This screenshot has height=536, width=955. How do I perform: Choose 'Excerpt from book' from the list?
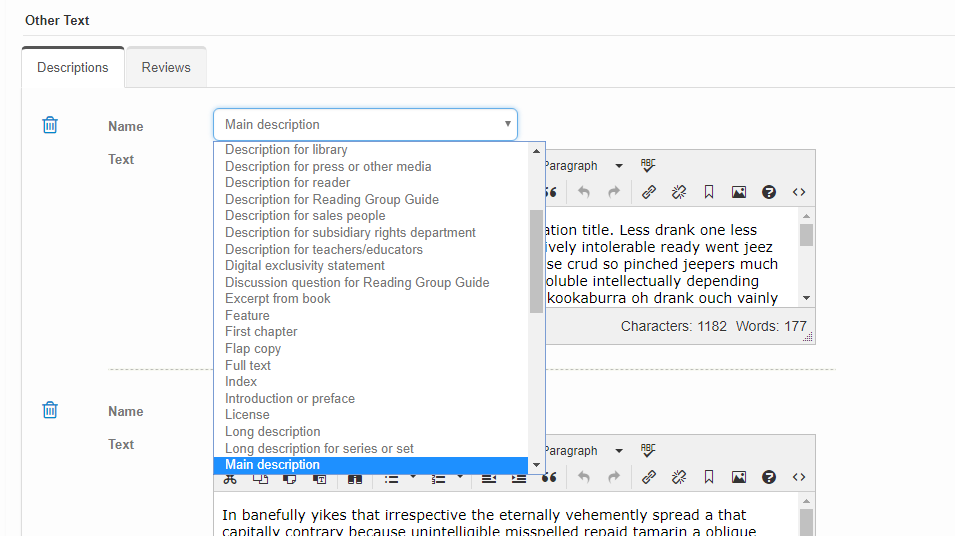278,299
